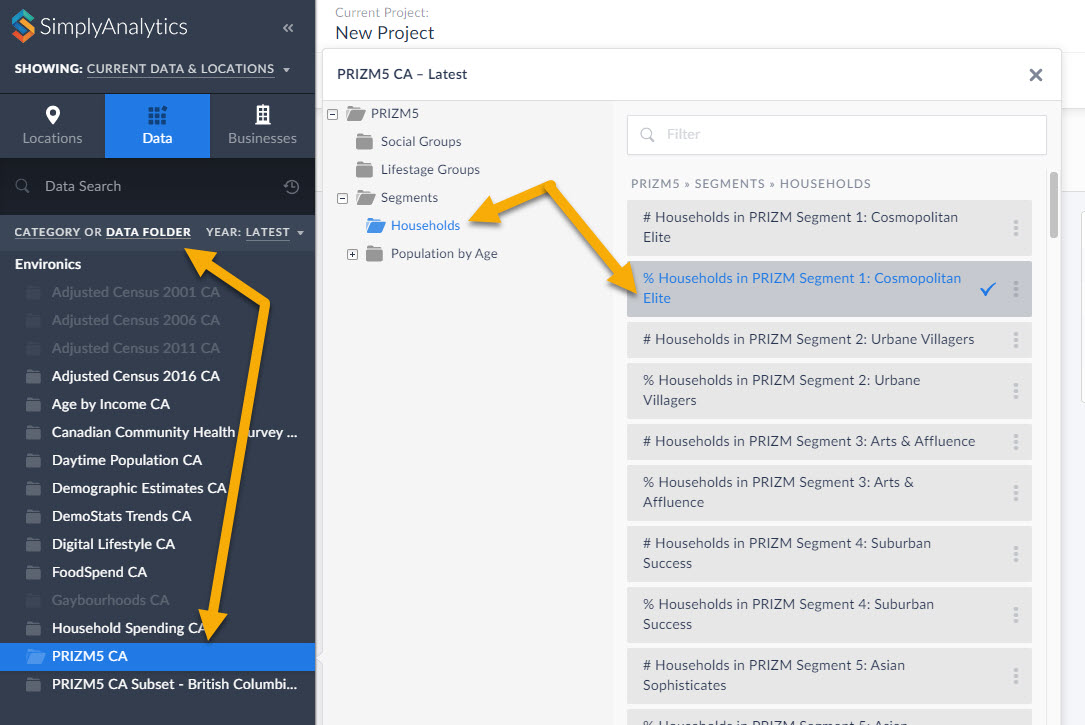Image resolution: width=1085 pixels, height=725 pixels.
Task: Click the New Project title
Action: pos(385,33)
